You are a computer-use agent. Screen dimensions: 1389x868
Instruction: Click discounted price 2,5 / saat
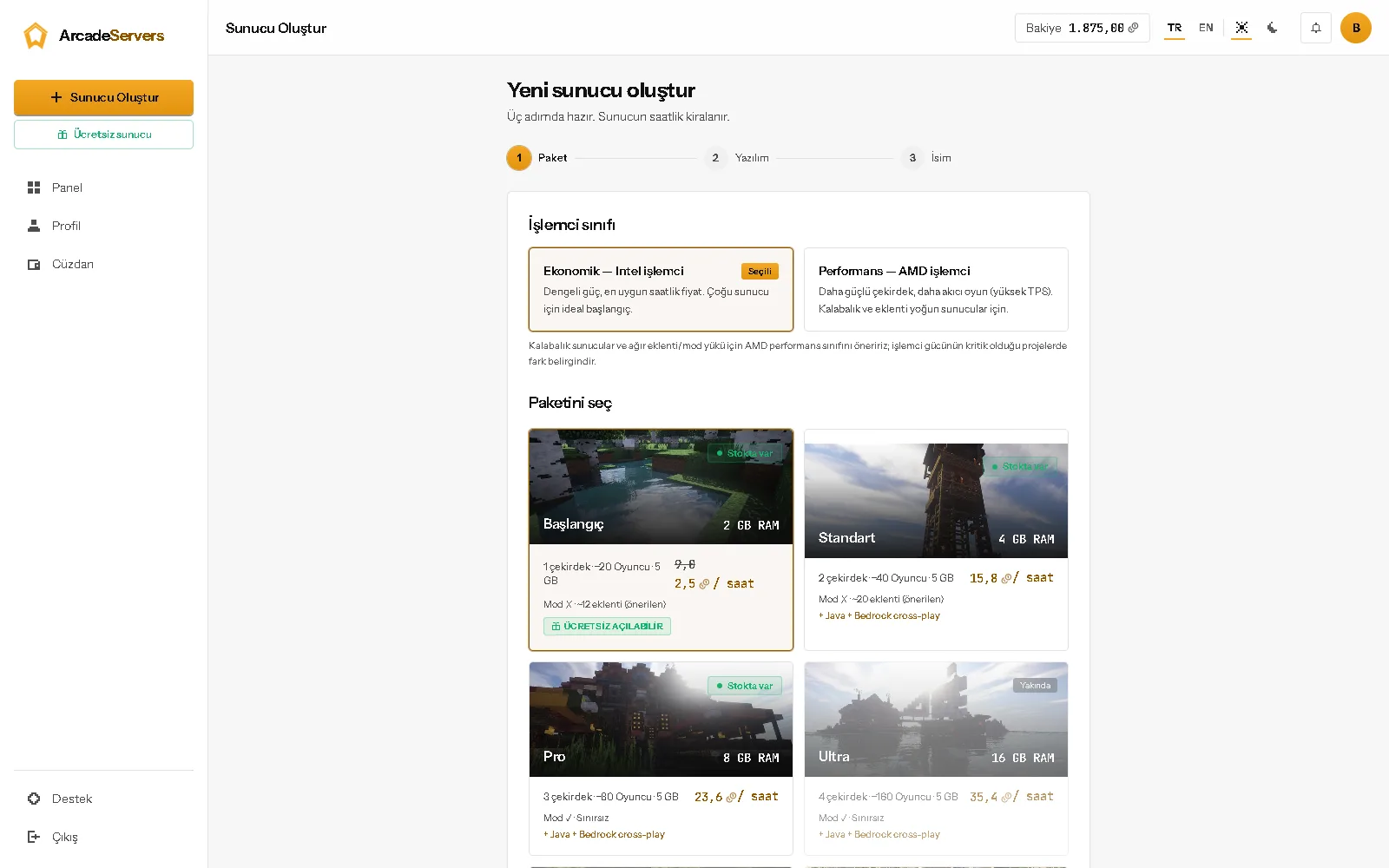coord(714,584)
